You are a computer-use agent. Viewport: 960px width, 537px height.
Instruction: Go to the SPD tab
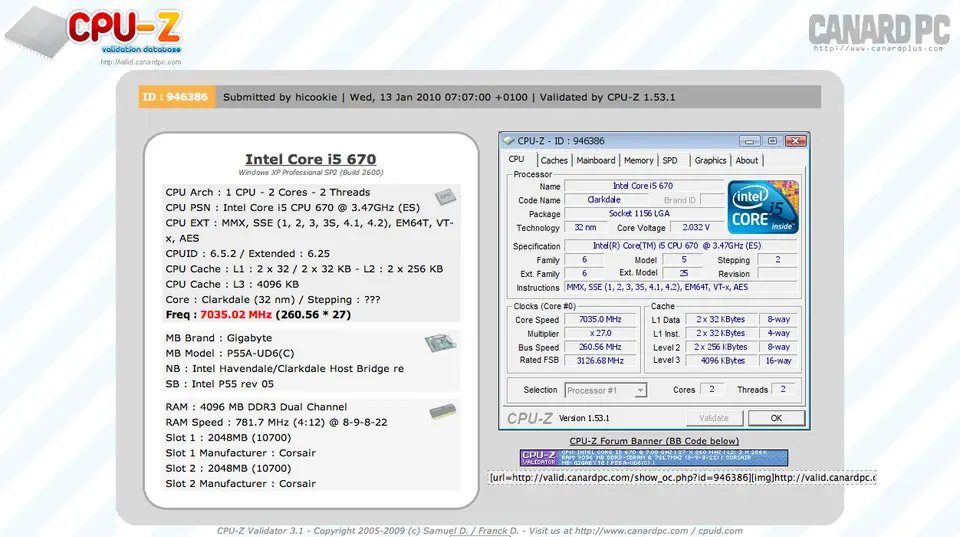[670, 160]
